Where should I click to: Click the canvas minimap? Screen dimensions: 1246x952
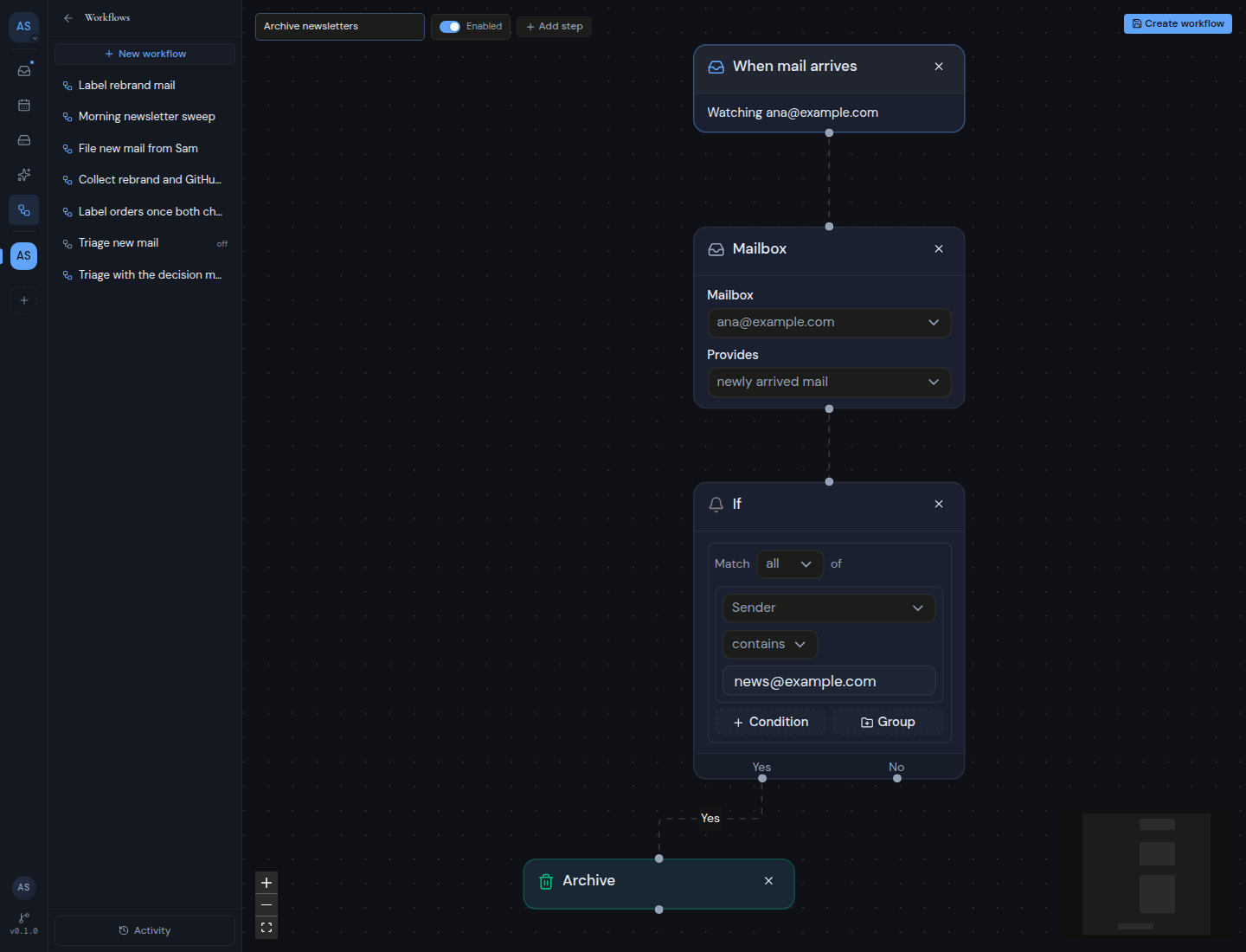[1146, 874]
